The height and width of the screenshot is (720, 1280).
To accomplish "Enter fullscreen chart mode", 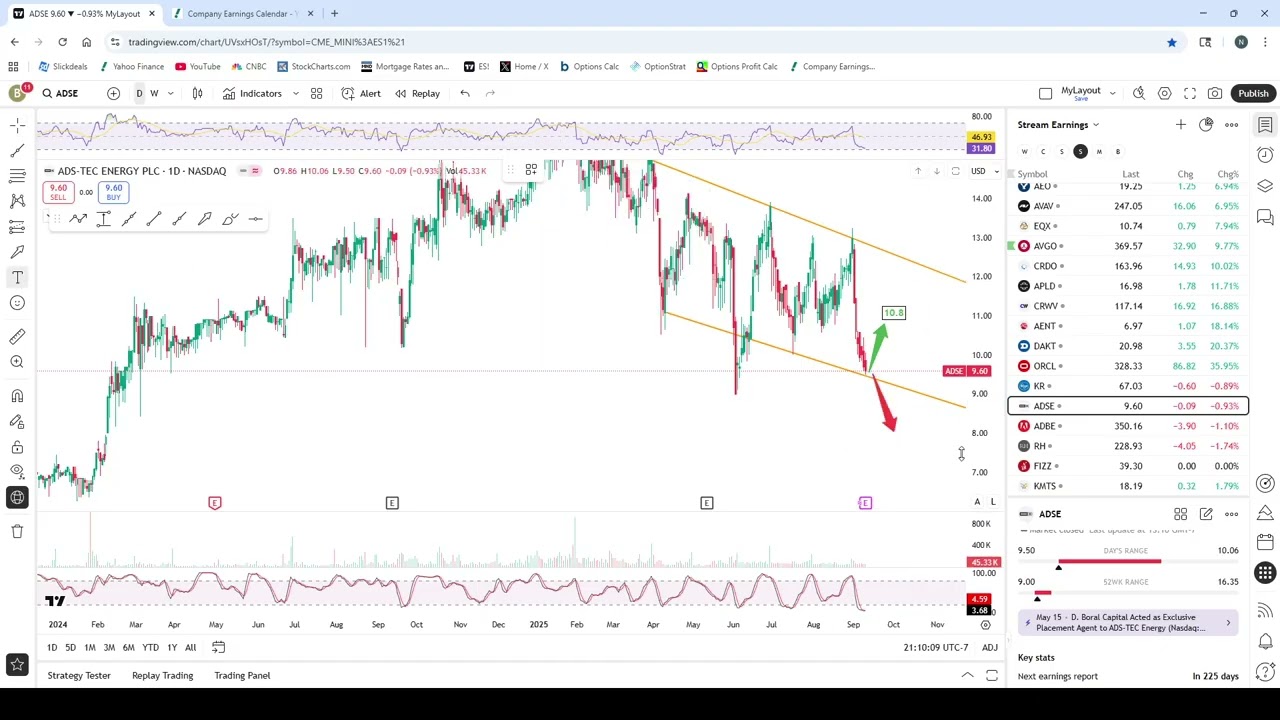I will pos(1190,93).
